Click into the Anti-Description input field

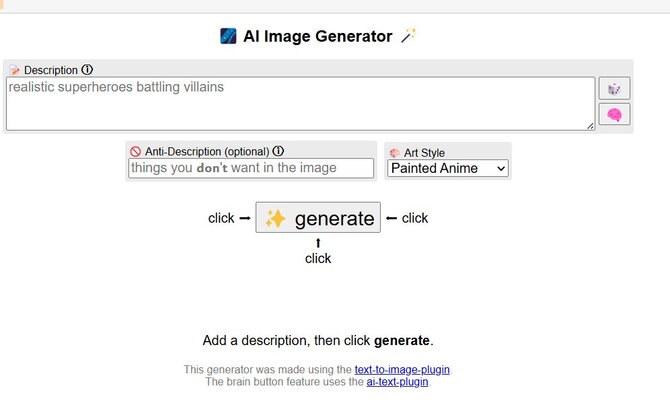(x=251, y=168)
